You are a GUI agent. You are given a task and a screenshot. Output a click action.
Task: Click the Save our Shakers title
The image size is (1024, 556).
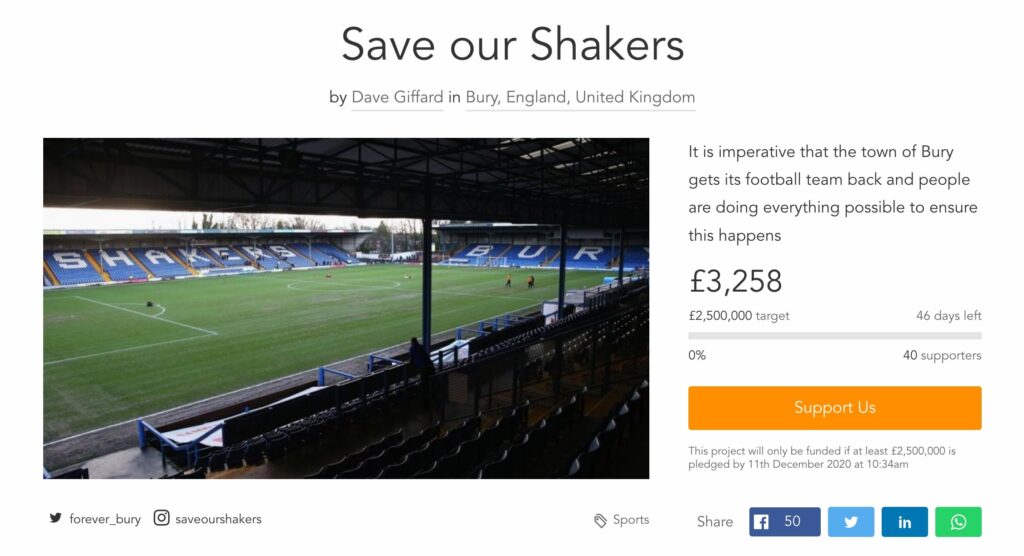[512, 45]
